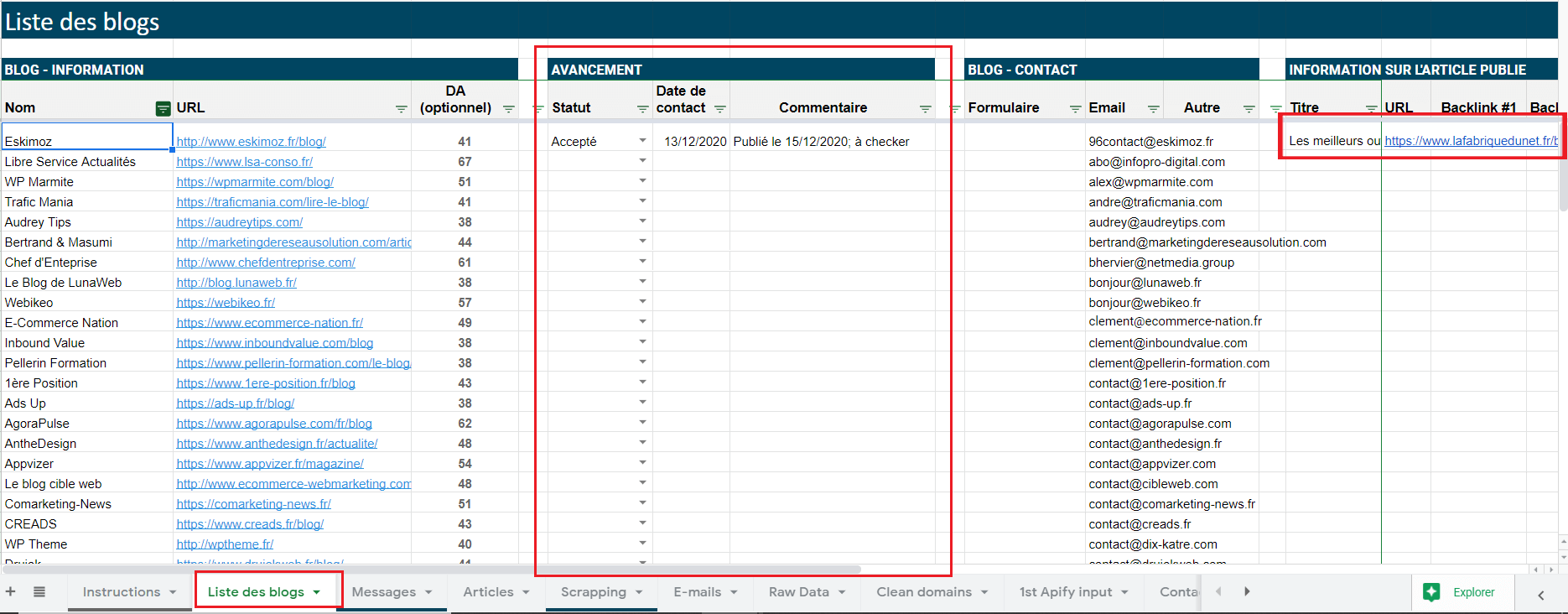The height and width of the screenshot is (614, 1568).
Task: Expand Statut dropdown showing Accepté for Eskimoz
Action: click(642, 141)
